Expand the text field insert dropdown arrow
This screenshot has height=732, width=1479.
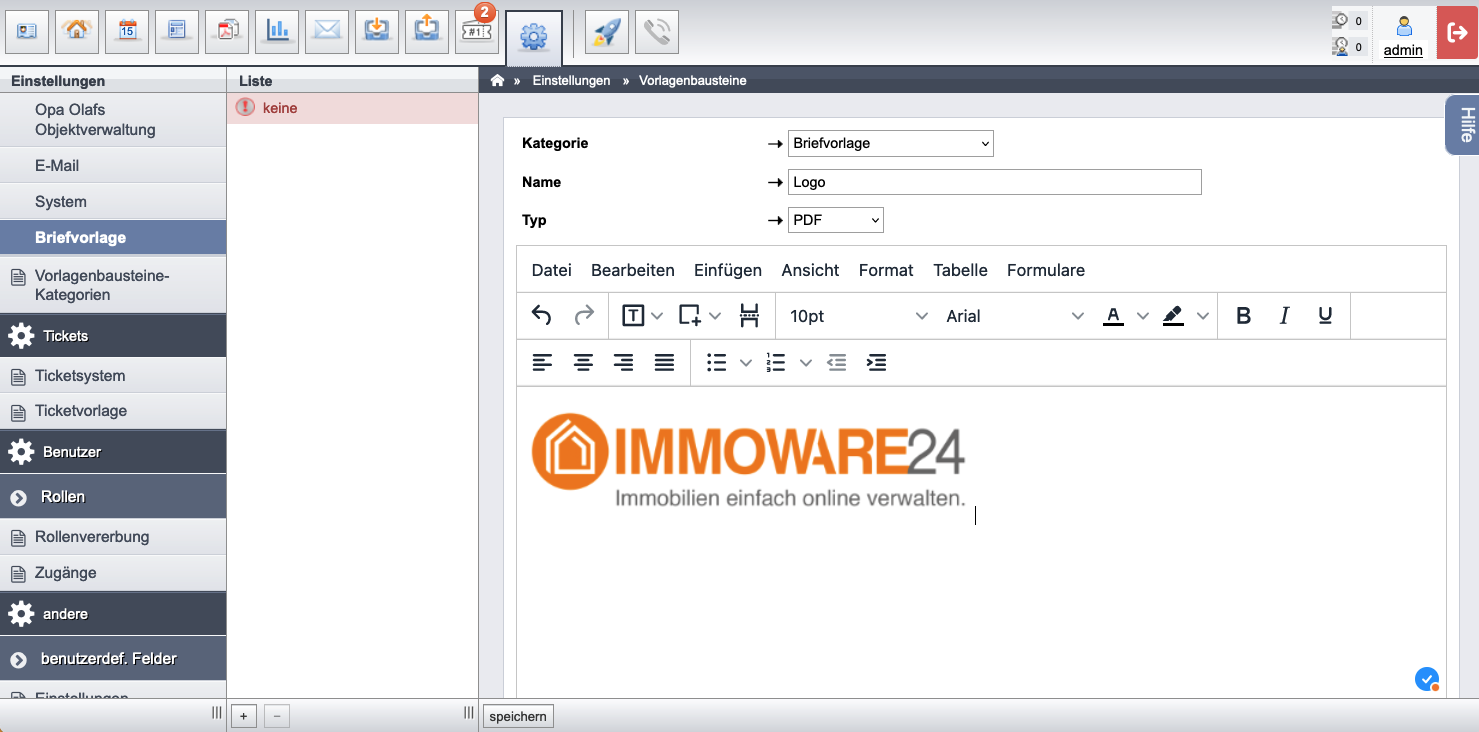point(657,316)
